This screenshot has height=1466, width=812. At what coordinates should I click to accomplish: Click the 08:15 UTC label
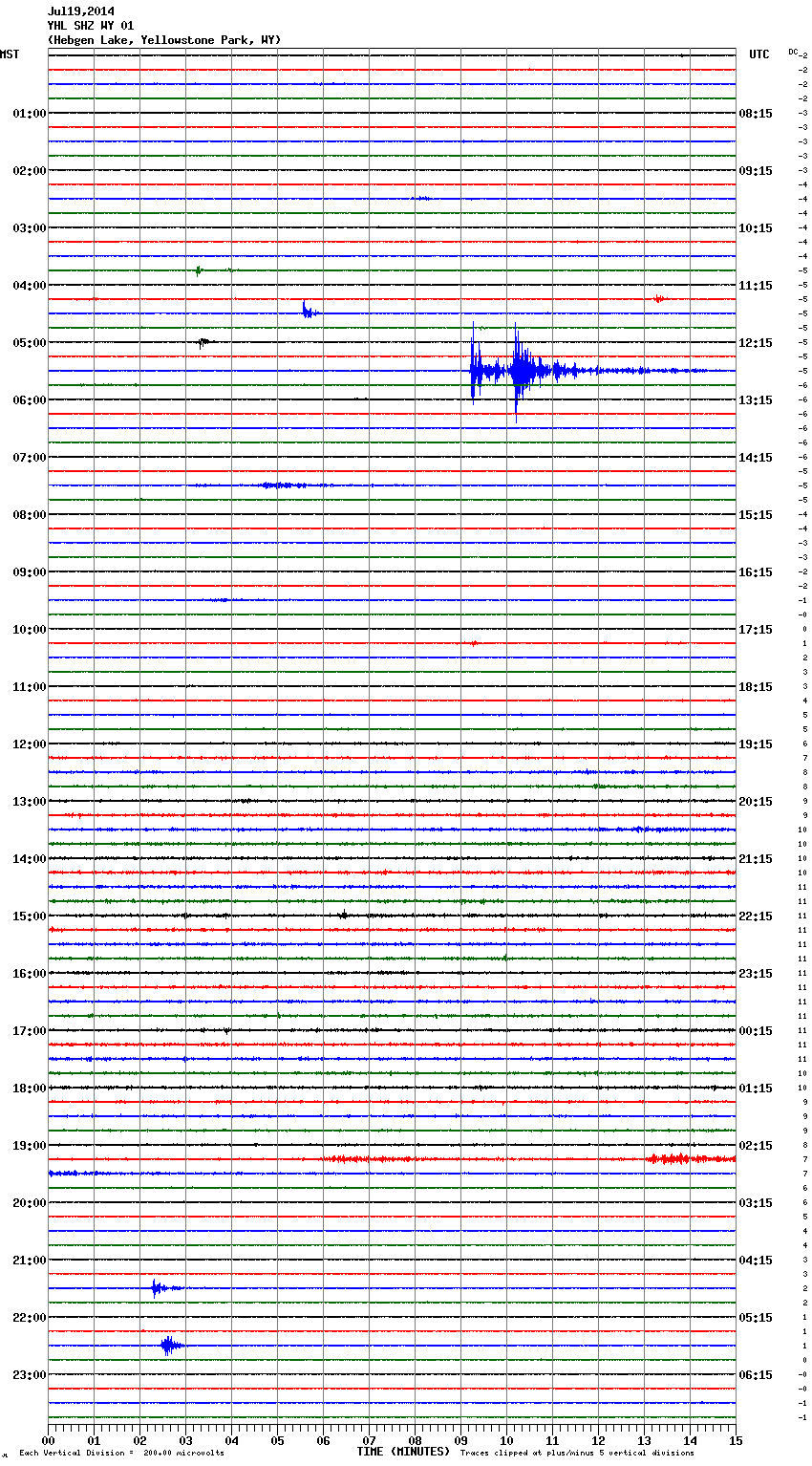[x=756, y=113]
